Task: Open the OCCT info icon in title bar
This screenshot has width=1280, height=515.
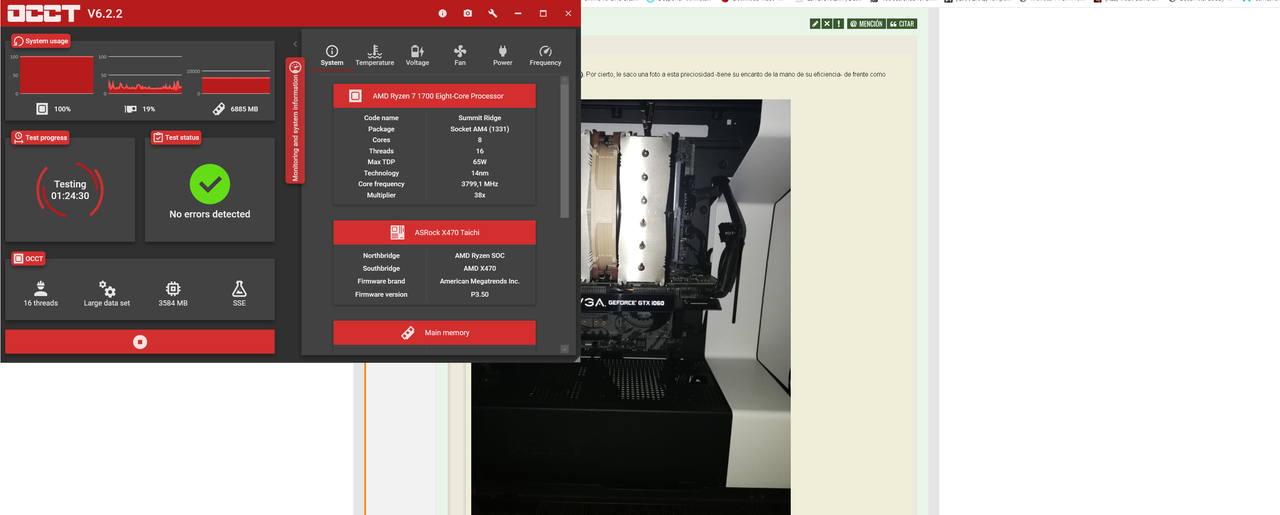Action: [x=442, y=13]
